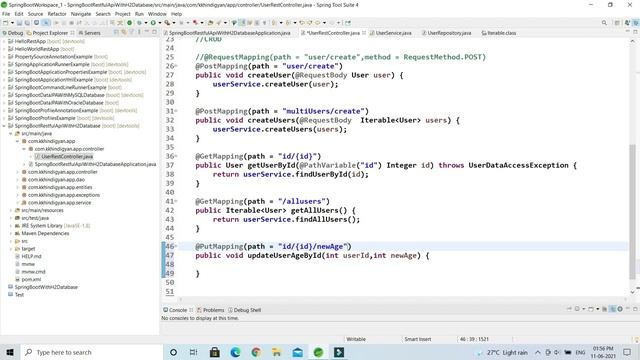This screenshot has width=640, height=360.
Task: Show hidden system tray icons chevron
Action: coord(538,352)
